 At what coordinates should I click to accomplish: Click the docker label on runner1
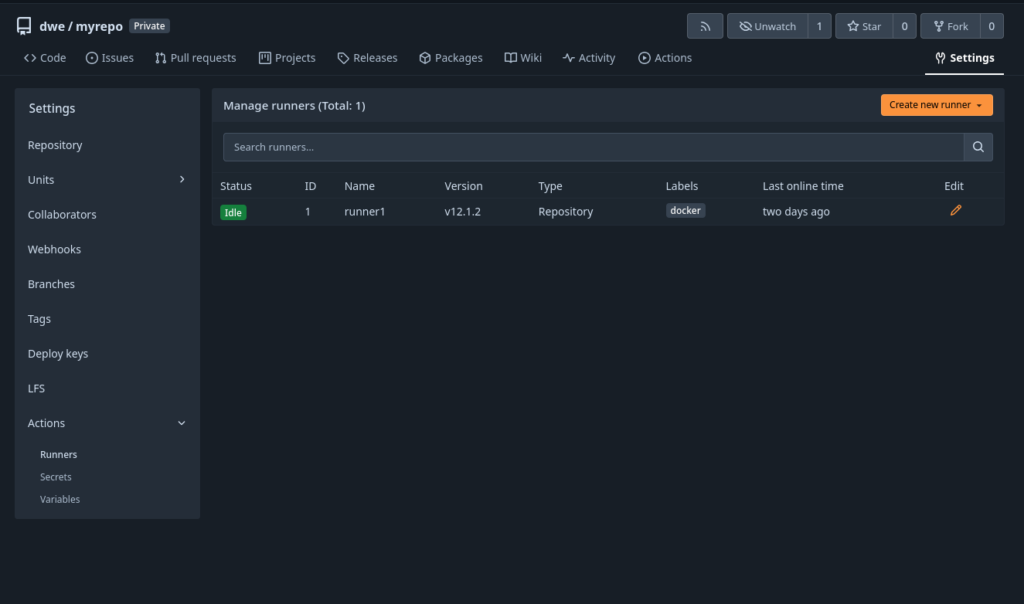[686, 211]
